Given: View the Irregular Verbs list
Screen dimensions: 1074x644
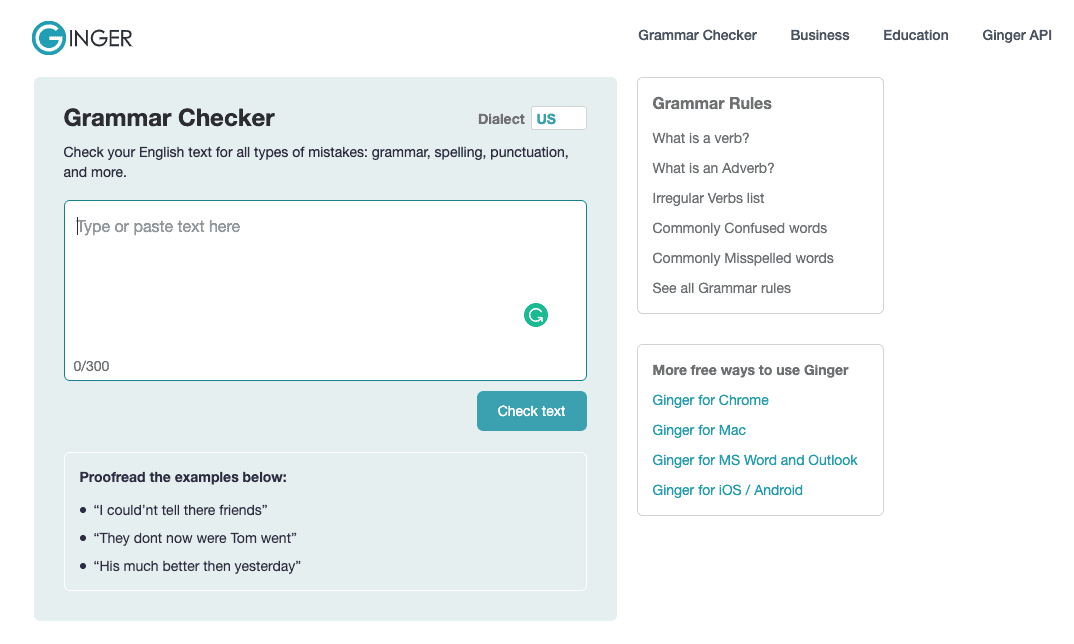Looking at the screenshot, I should point(708,198).
